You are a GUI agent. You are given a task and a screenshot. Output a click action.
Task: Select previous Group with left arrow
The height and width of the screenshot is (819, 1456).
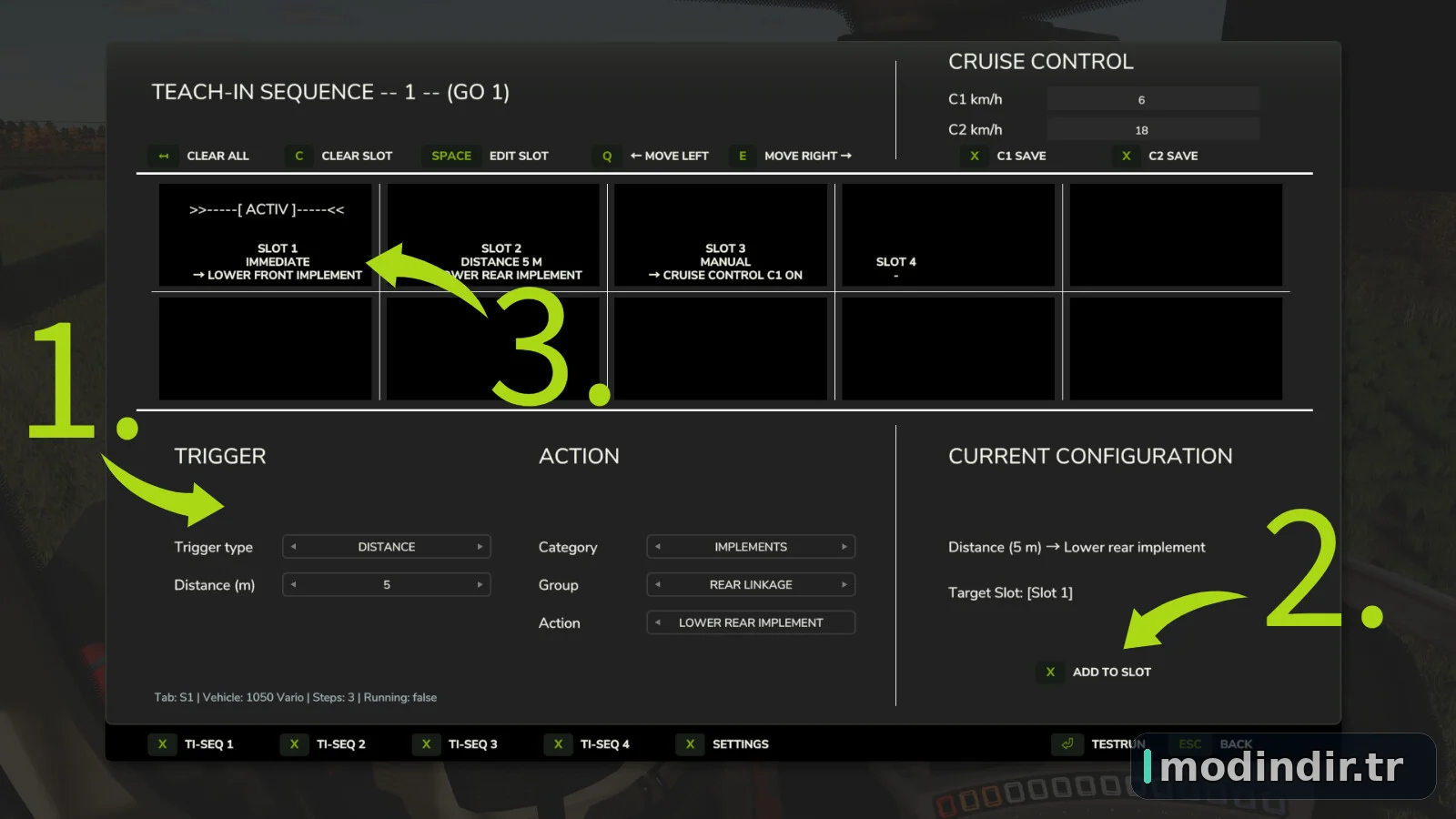click(658, 585)
